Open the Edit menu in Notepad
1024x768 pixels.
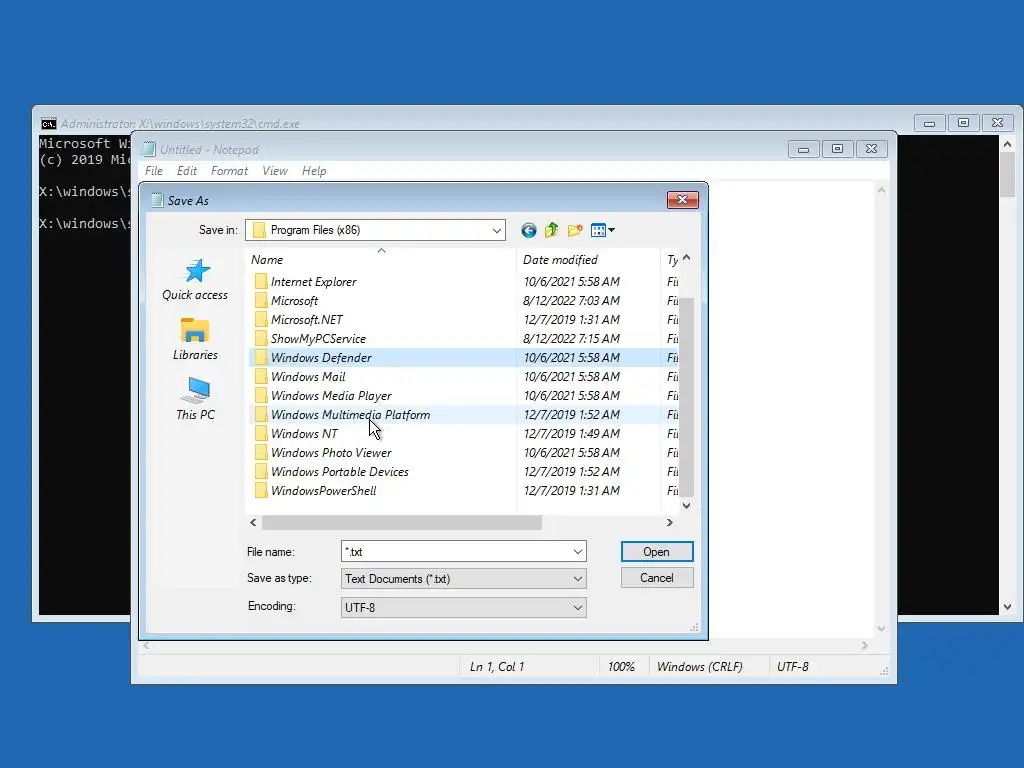(187, 171)
